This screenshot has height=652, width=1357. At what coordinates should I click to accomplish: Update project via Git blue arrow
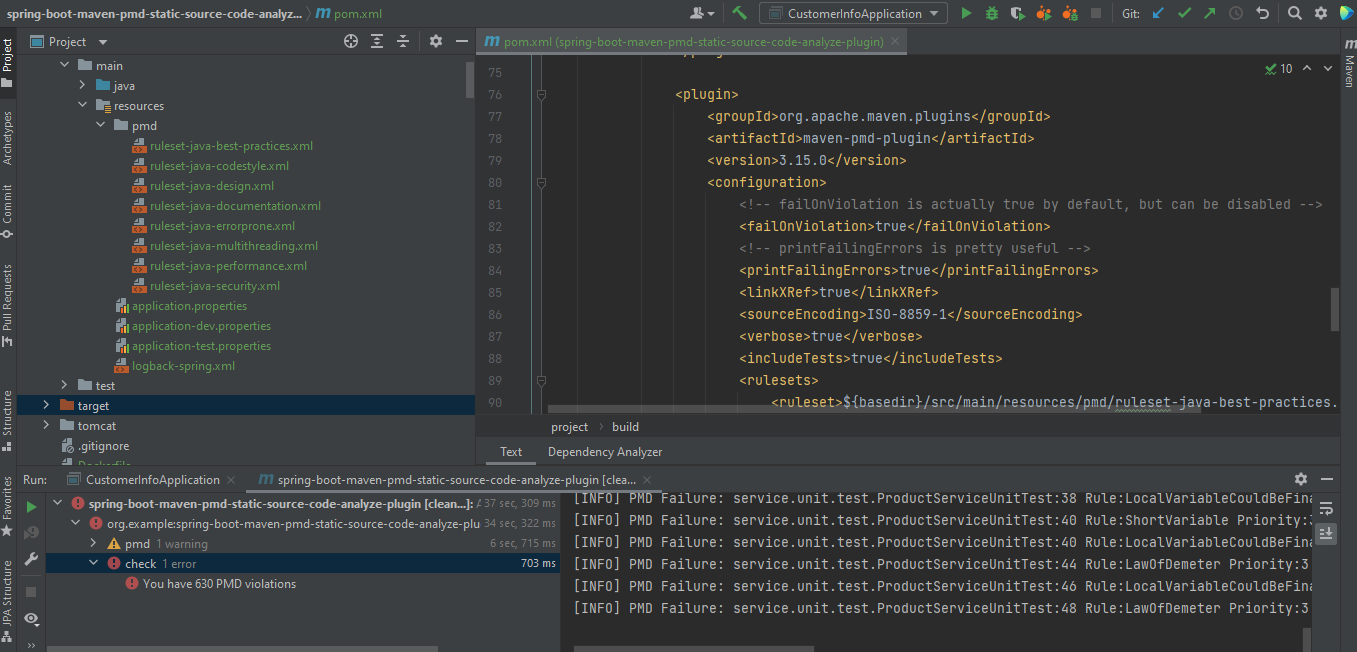[1159, 13]
